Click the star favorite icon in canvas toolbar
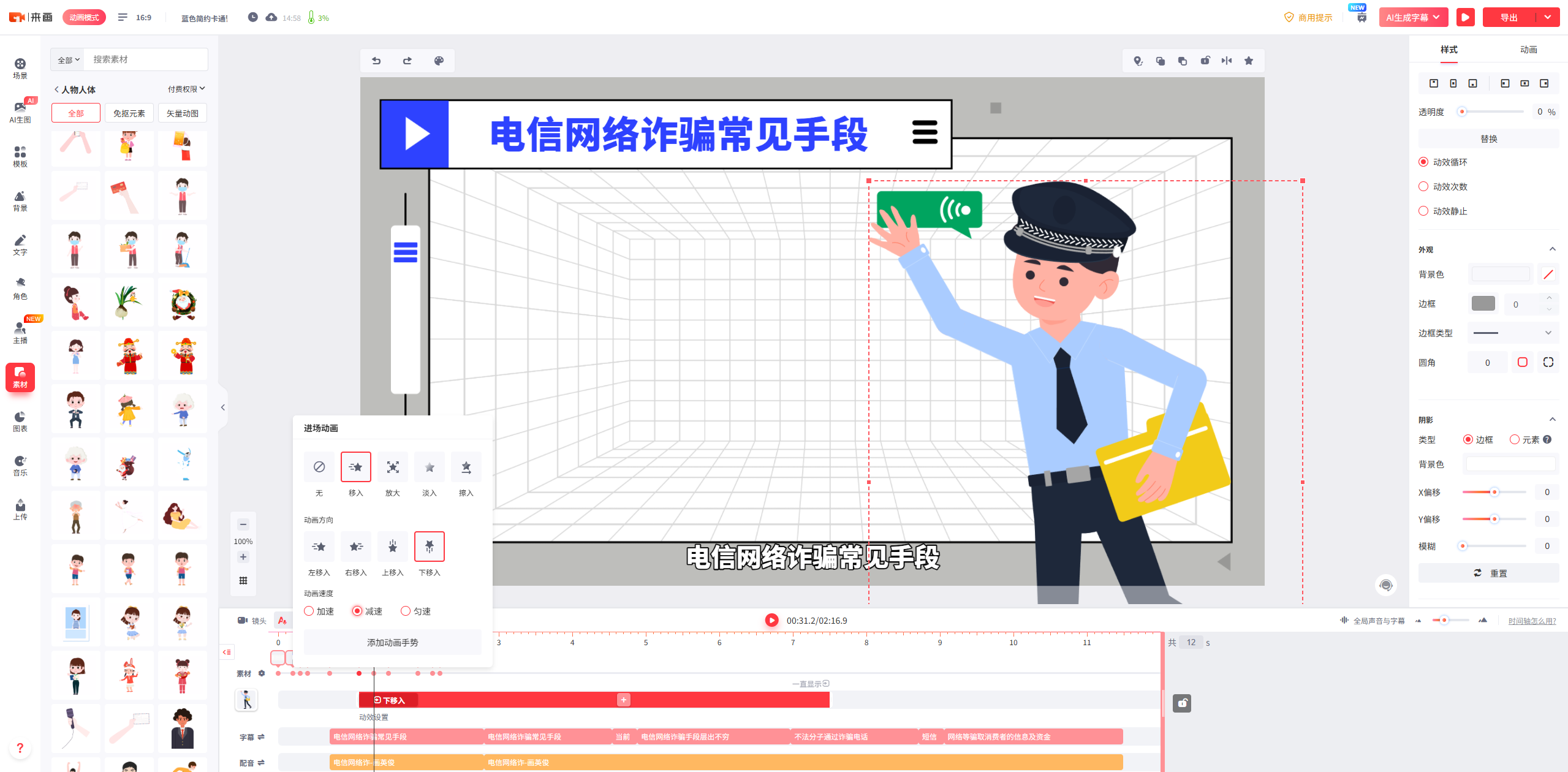This screenshot has height=772, width=1568. pos(1249,61)
